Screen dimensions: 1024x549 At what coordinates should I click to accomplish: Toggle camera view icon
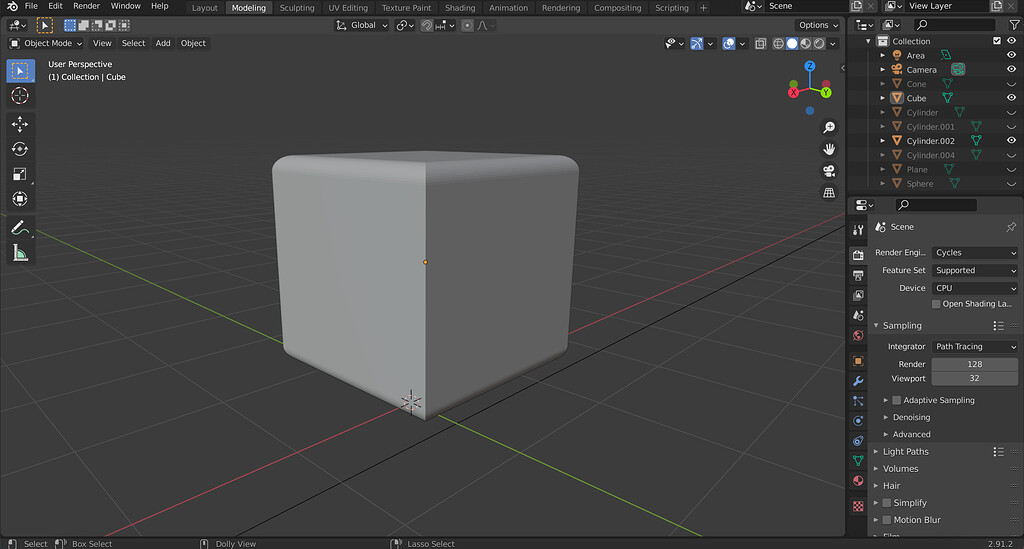point(829,171)
